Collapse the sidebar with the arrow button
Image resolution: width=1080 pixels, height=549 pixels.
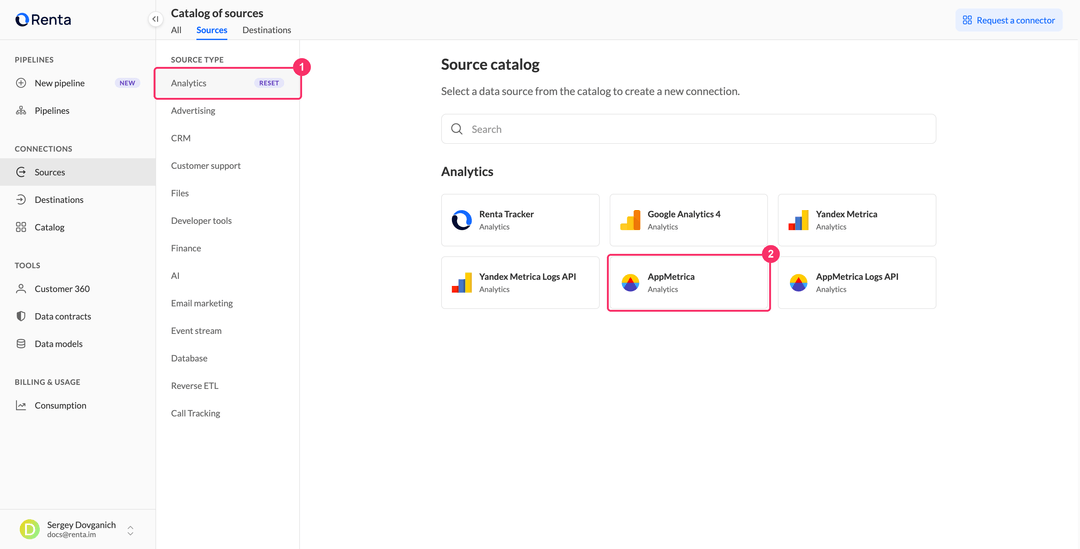coord(156,19)
